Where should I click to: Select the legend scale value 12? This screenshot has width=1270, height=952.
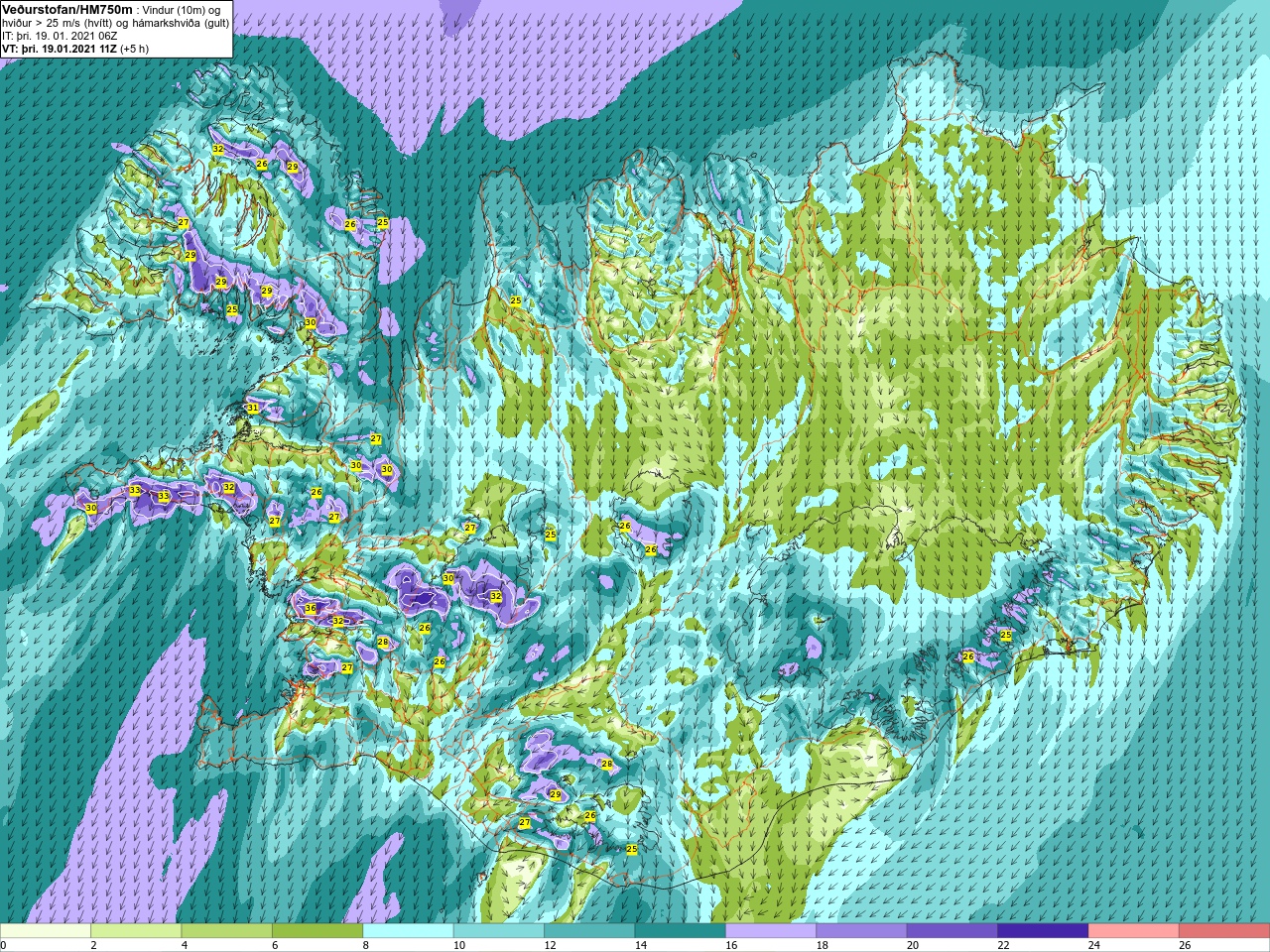pyautogui.click(x=550, y=946)
